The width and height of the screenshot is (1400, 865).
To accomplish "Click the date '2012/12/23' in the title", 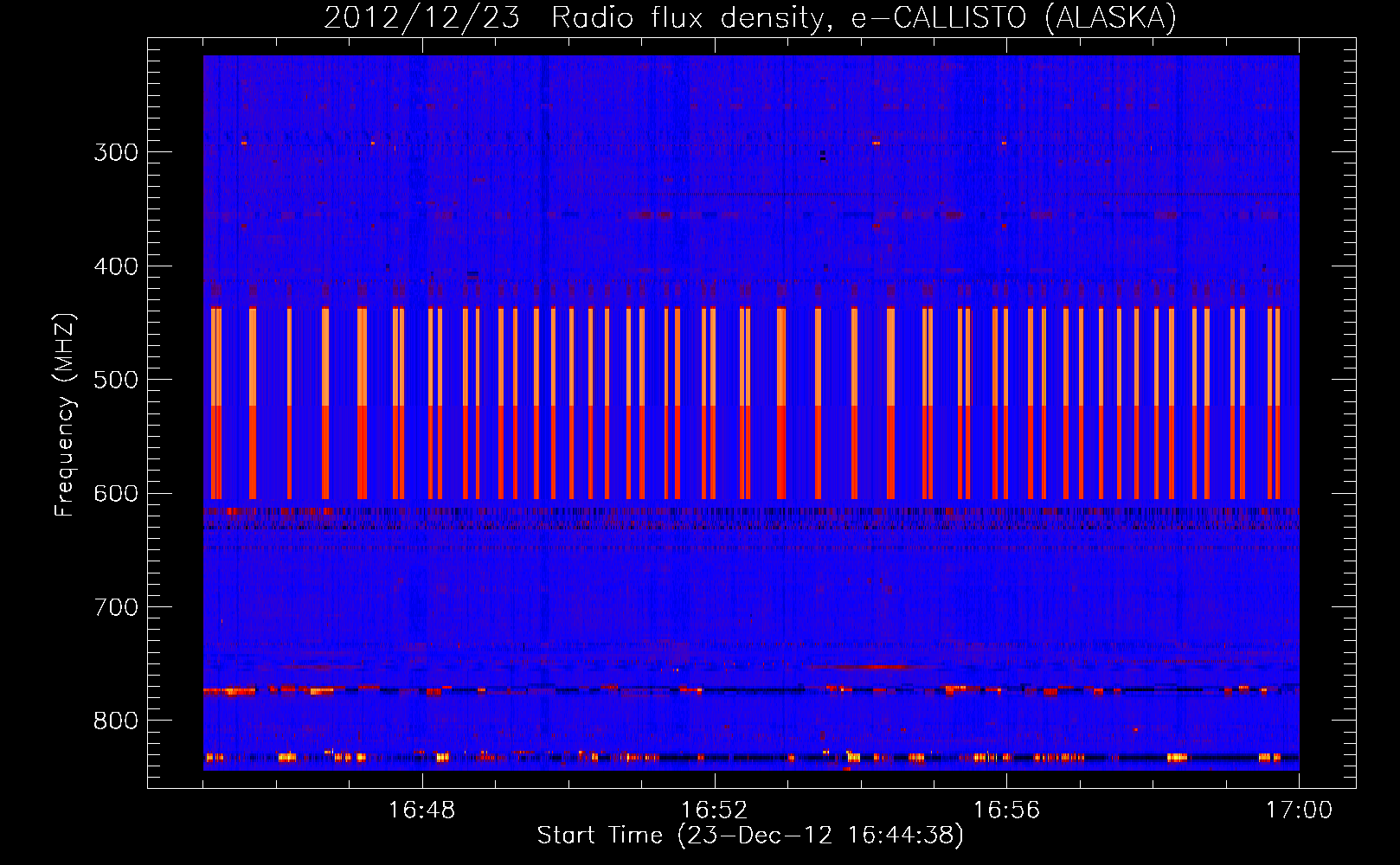I will [422, 17].
